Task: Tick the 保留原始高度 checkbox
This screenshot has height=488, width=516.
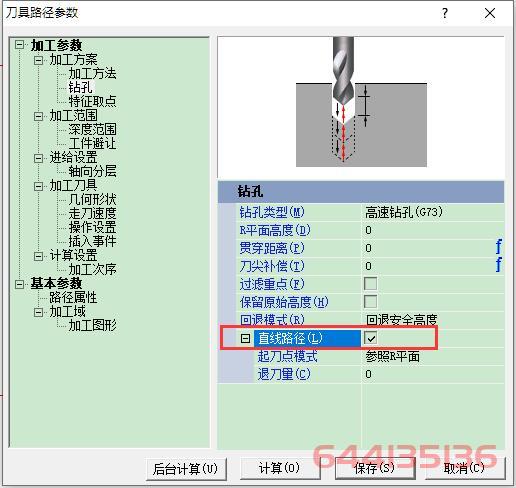Action: point(370,302)
